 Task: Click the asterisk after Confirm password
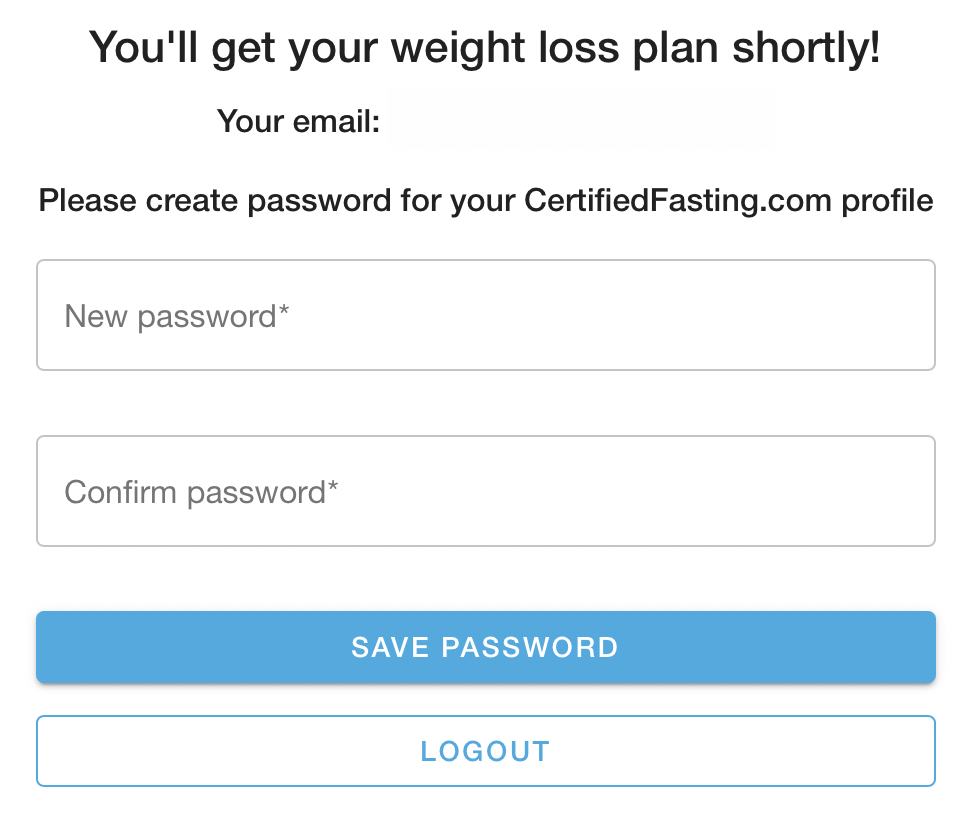pyautogui.click(x=333, y=487)
